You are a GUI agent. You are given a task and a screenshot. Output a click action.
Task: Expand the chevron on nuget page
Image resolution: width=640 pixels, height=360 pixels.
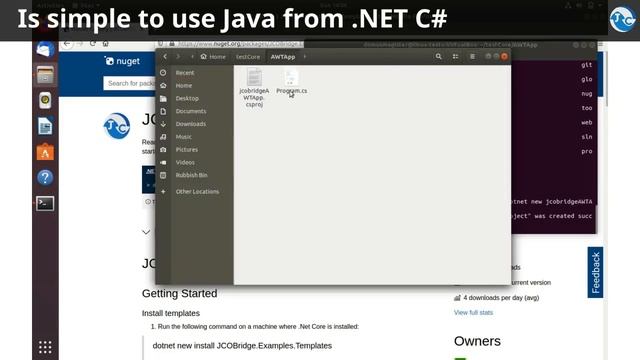146,232
